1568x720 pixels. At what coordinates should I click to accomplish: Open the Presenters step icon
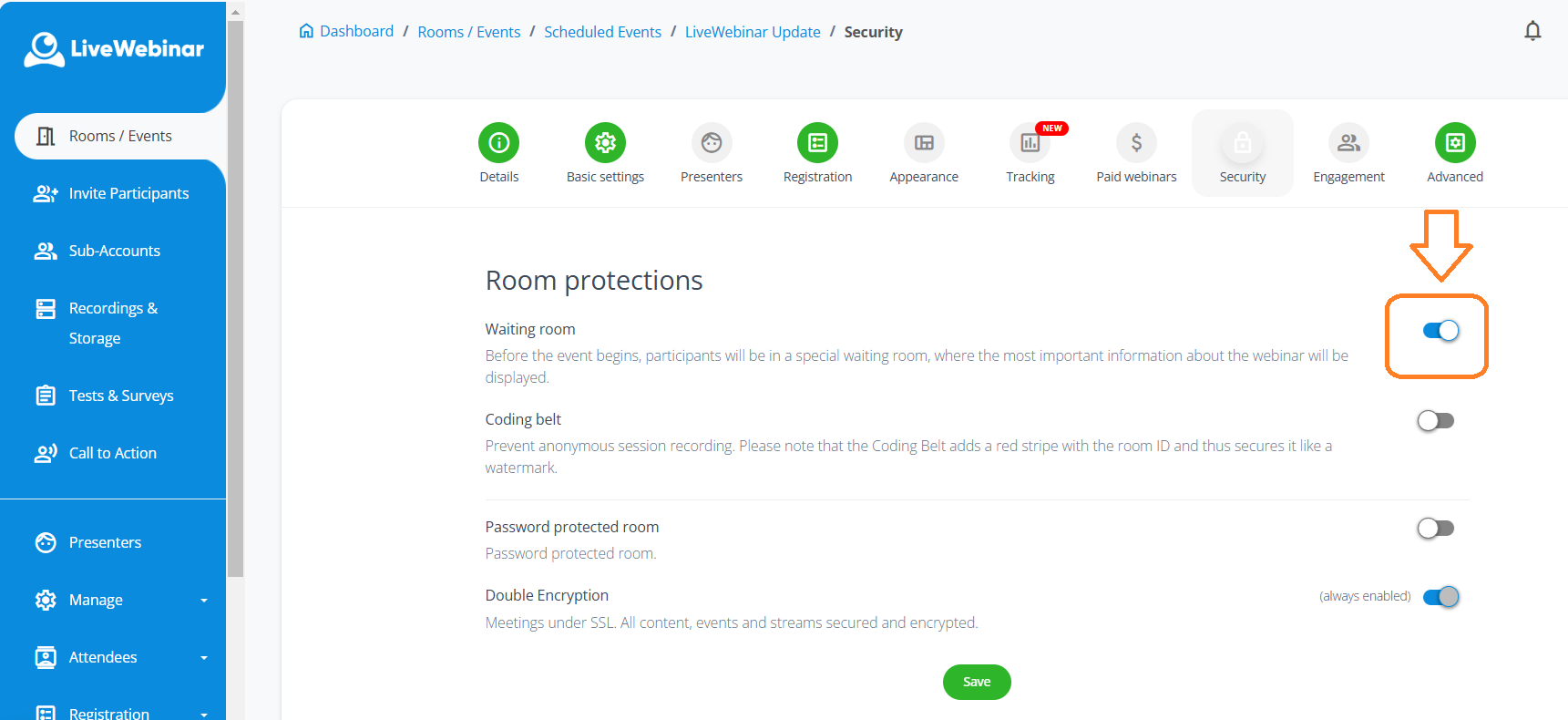click(712, 143)
